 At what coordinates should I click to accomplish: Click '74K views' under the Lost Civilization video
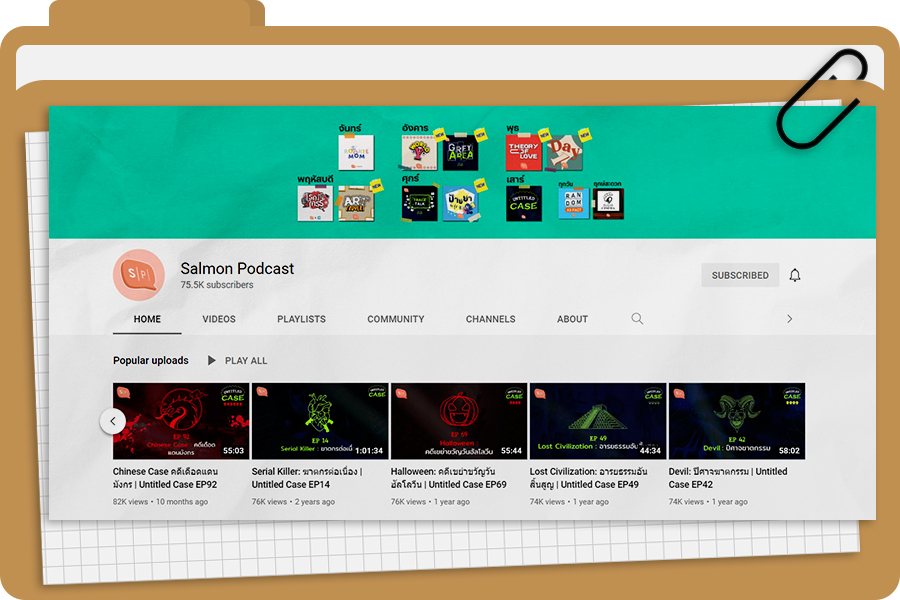pyautogui.click(x=547, y=502)
